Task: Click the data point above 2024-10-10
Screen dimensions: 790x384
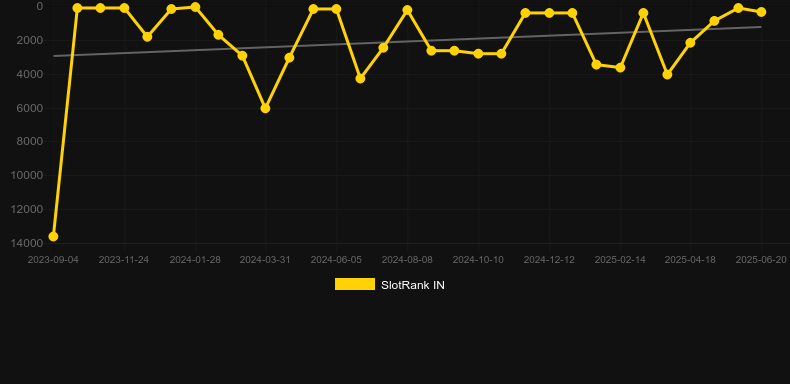Action: pos(478,53)
